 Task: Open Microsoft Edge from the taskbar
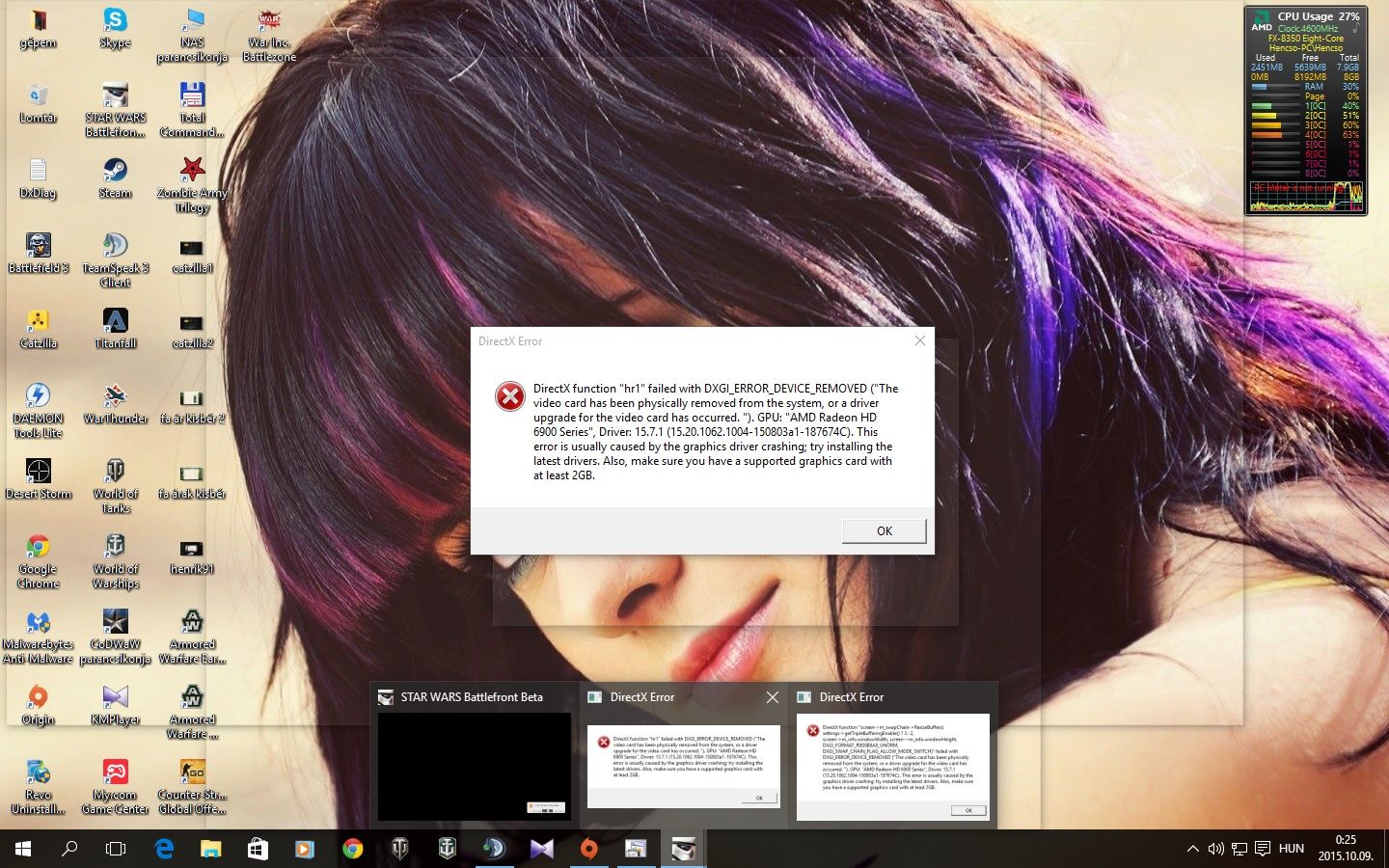[164, 849]
